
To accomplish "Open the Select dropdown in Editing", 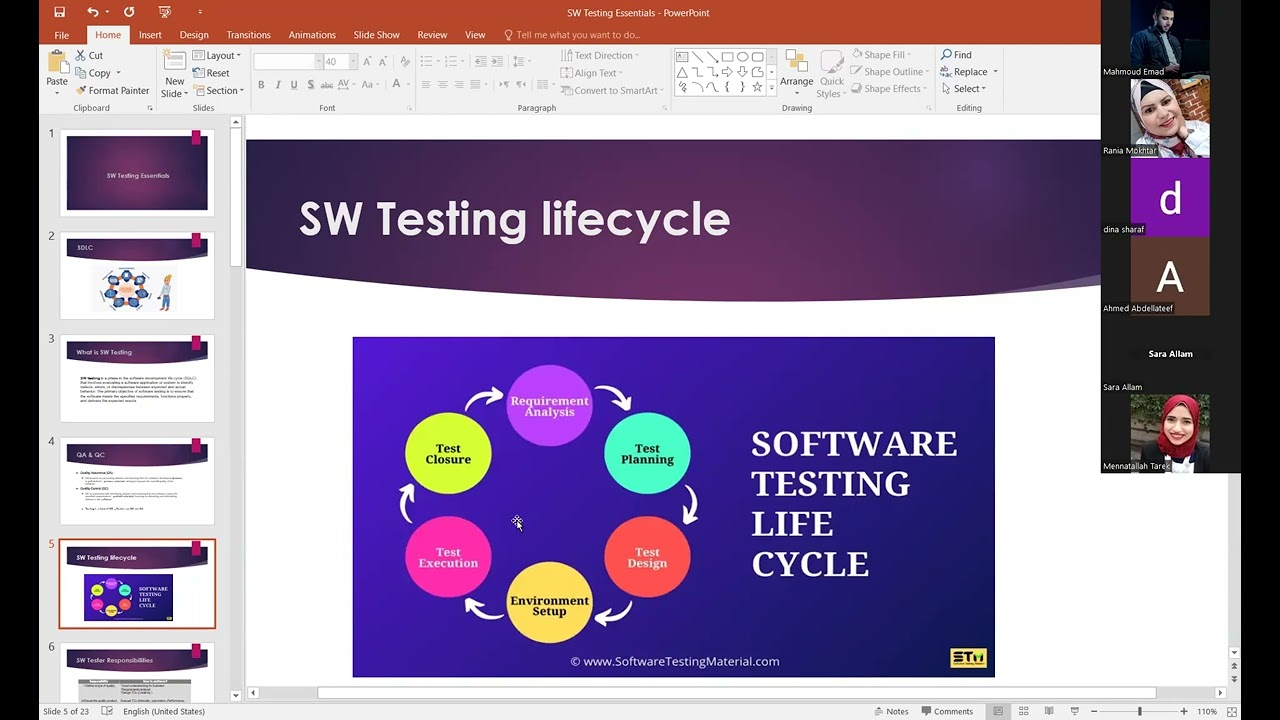I will pos(964,89).
